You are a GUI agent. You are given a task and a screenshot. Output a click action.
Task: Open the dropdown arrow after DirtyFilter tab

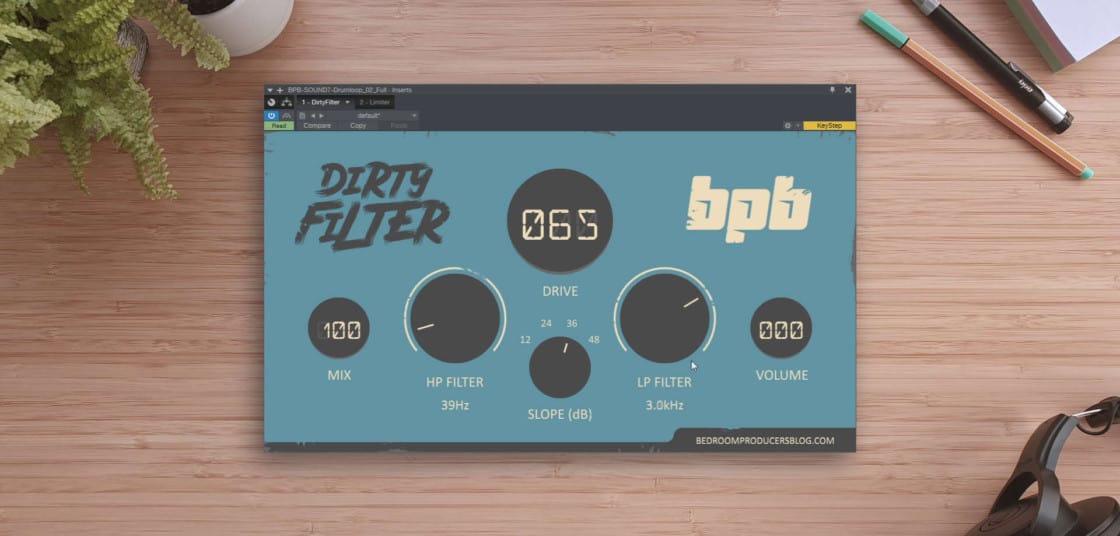pyautogui.click(x=348, y=102)
